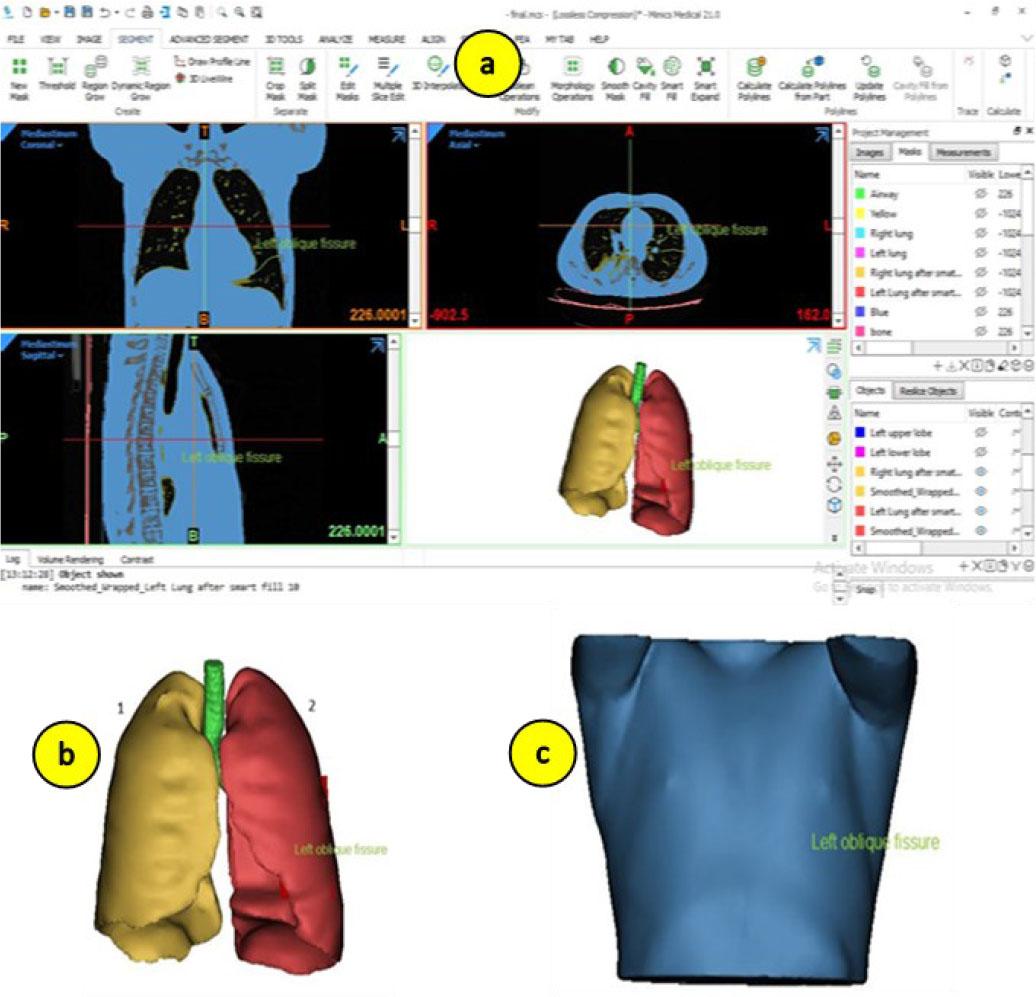Show the Airway mask via visibility icon

(980, 195)
